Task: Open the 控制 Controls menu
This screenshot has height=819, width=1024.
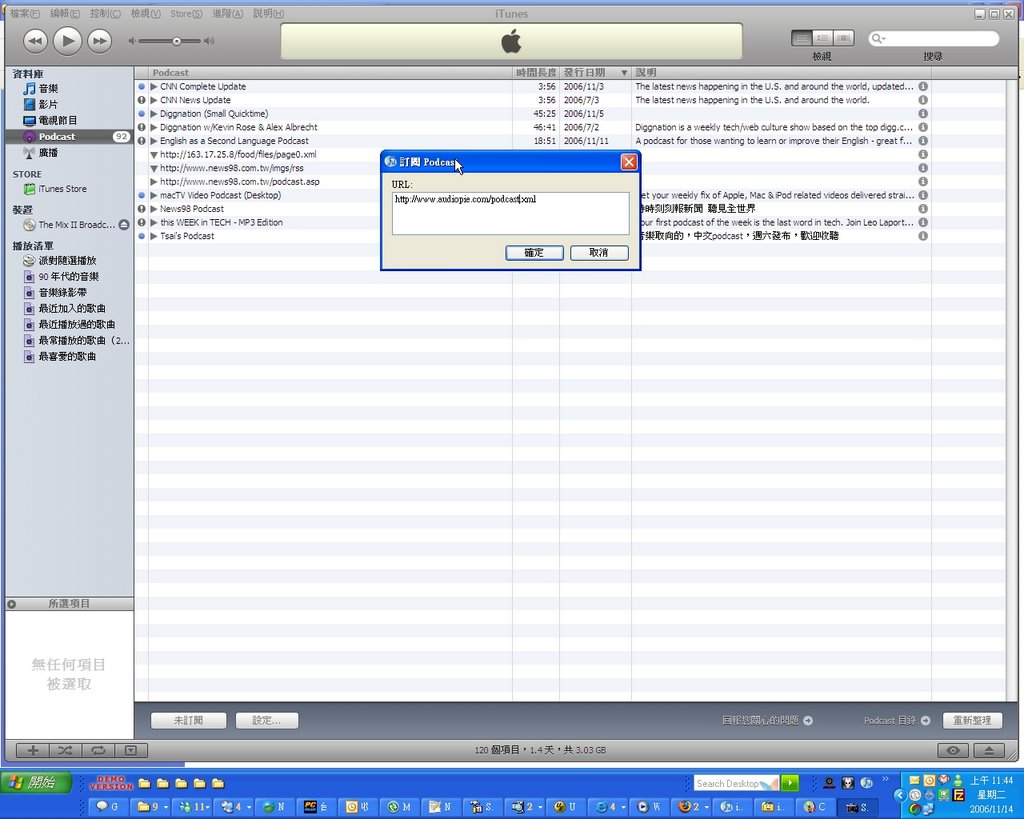Action: click(x=105, y=13)
